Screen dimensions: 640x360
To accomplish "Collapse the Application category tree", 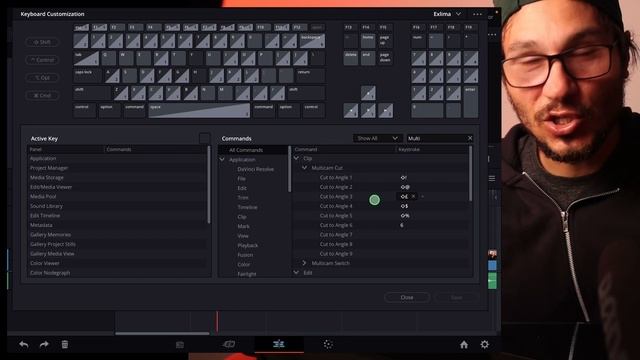I will pyautogui.click(x=222, y=160).
